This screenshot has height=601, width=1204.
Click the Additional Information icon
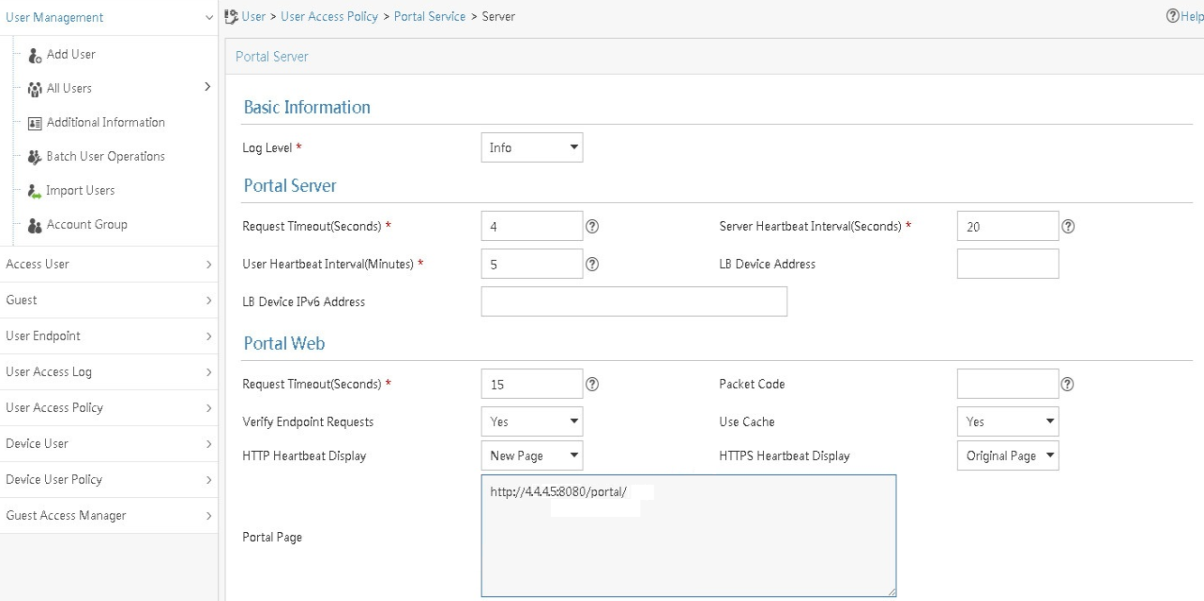click(x=35, y=123)
